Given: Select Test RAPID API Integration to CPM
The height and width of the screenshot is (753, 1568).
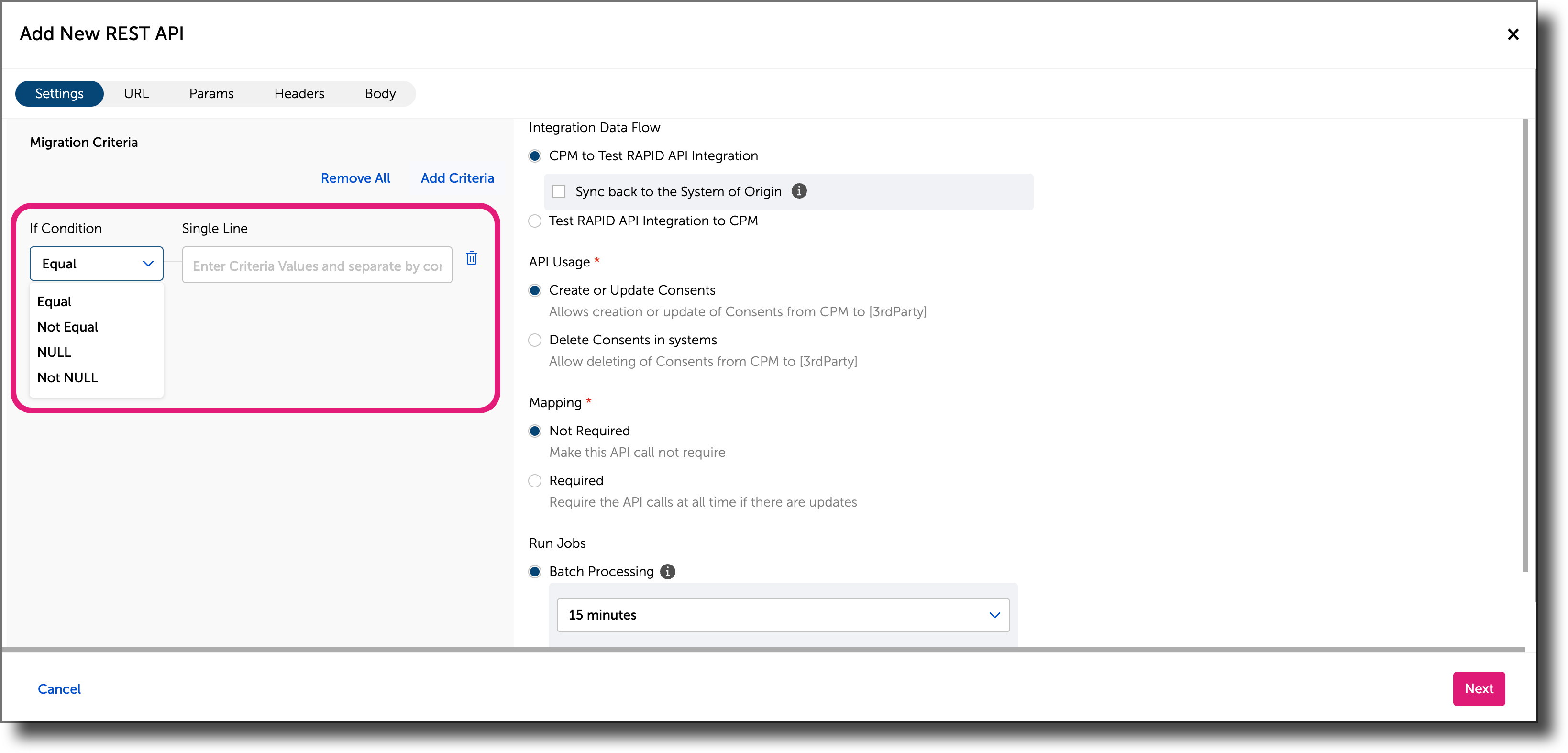Looking at the screenshot, I should (534, 221).
